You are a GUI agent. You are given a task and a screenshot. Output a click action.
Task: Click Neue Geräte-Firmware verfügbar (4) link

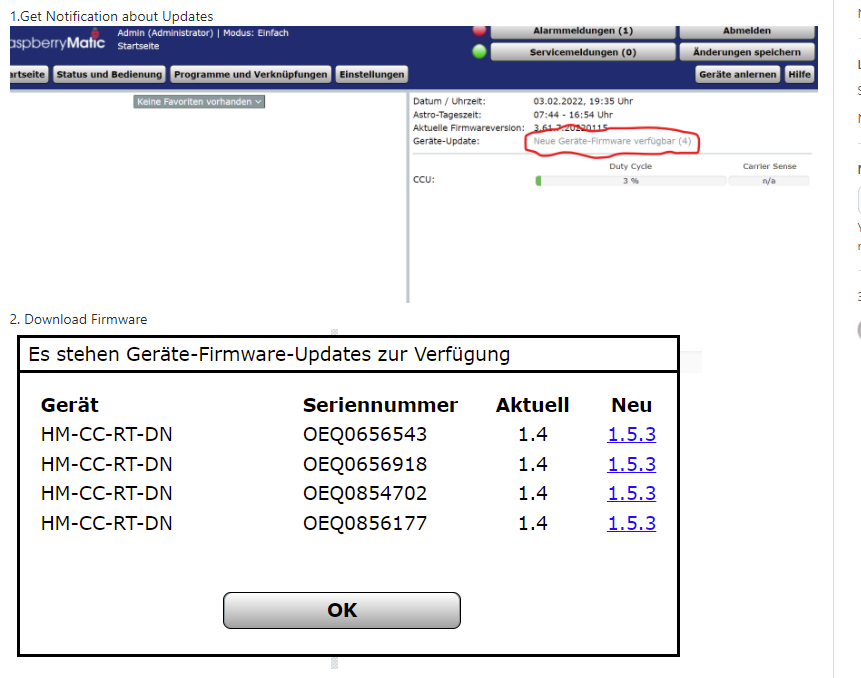[x=612, y=141]
